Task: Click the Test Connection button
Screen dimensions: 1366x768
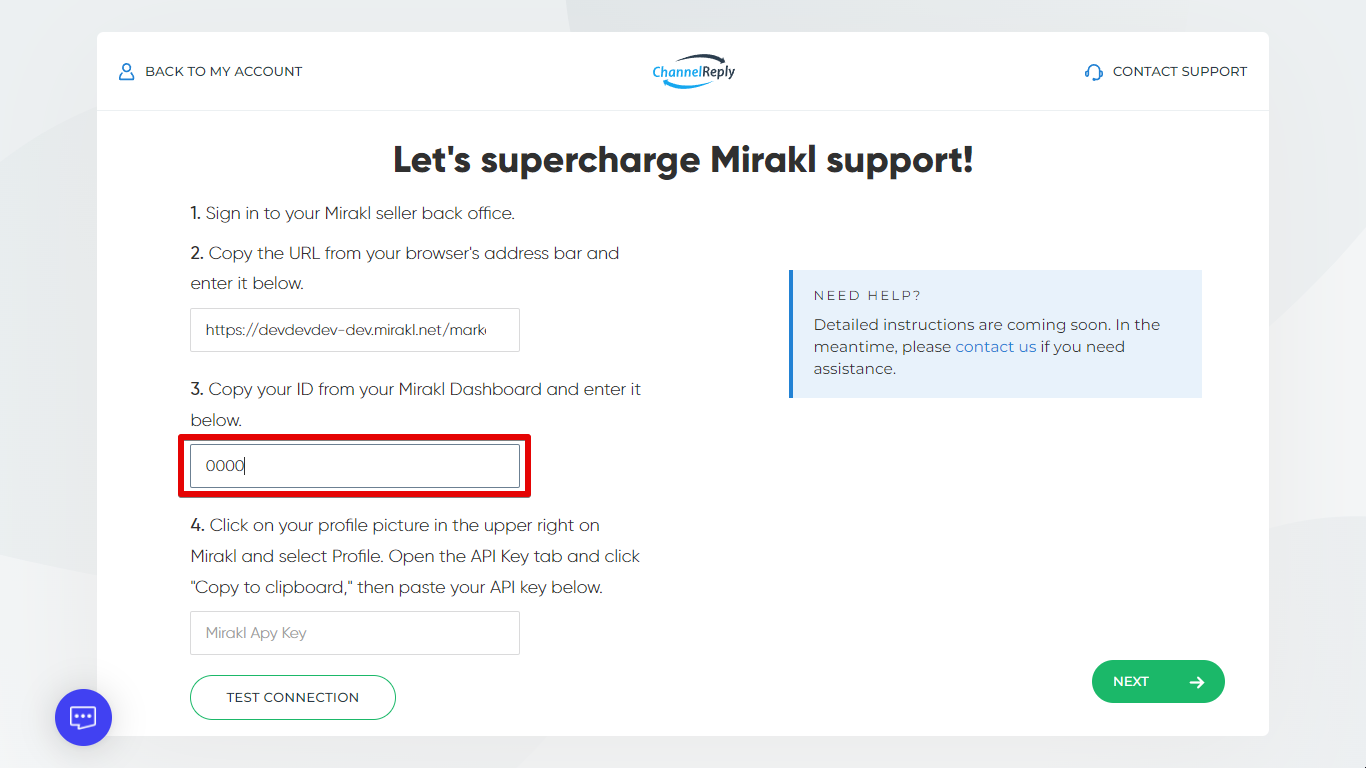Action: click(x=293, y=697)
